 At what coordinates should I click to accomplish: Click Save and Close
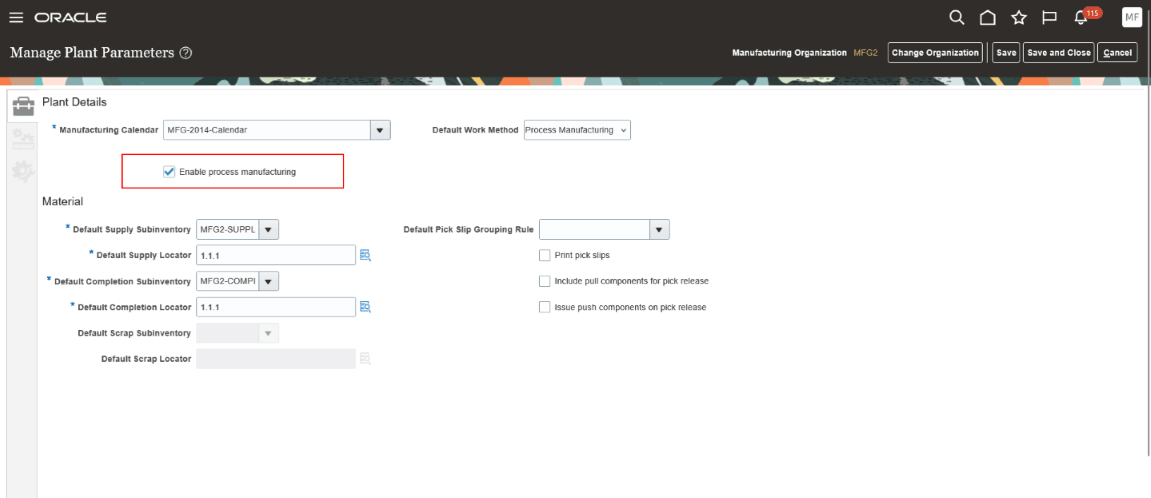(x=1059, y=53)
